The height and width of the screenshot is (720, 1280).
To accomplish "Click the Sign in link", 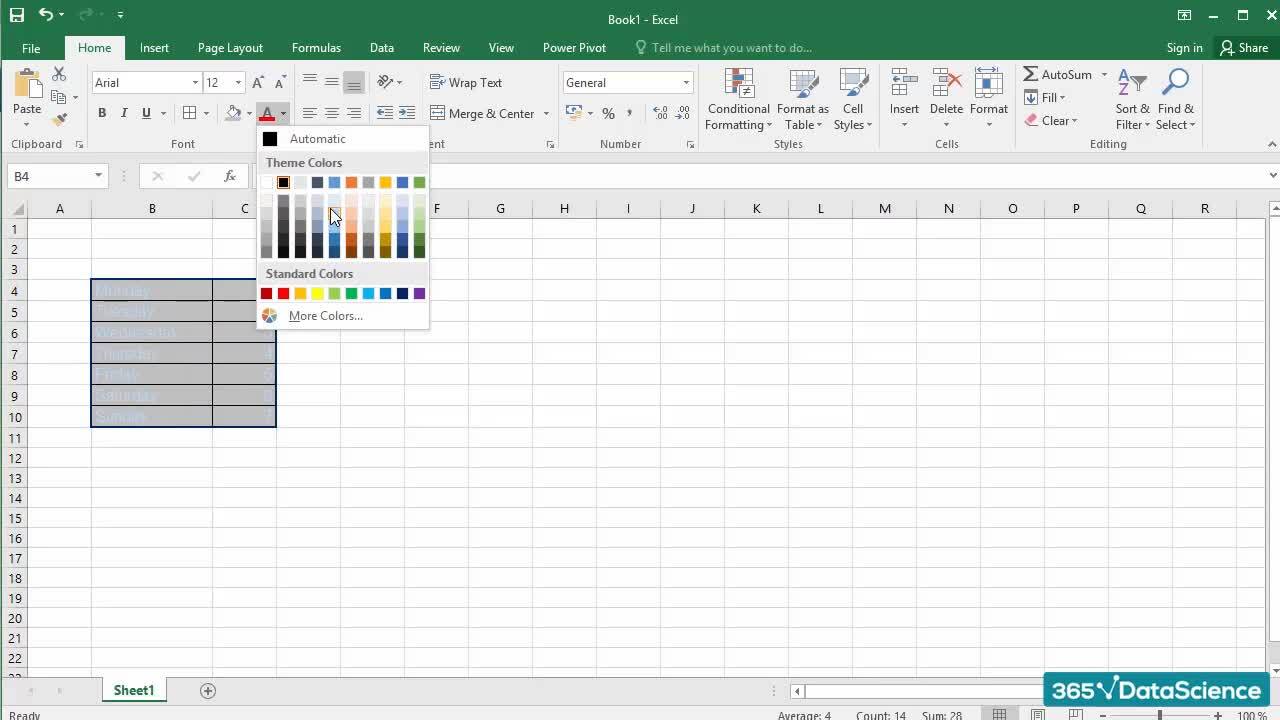I will tap(1184, 47).
